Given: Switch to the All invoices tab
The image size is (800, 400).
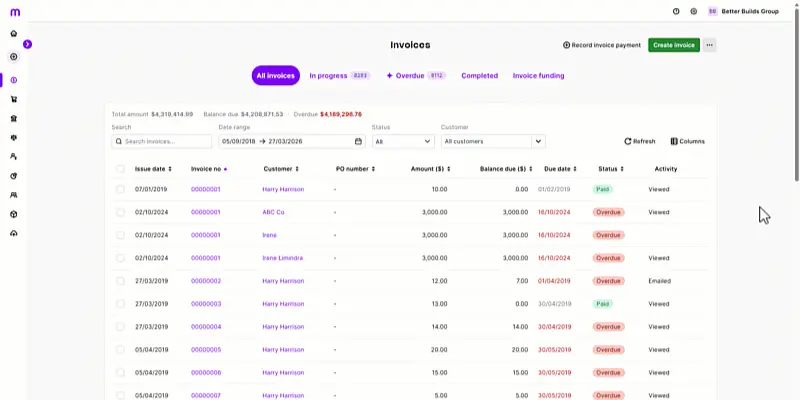Looking at the screenshot, I should click(276, 76).
